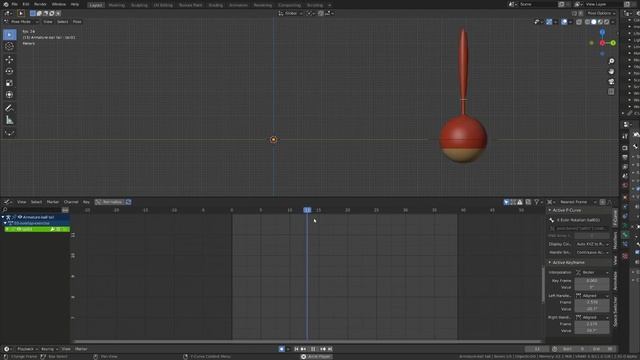Viewport: 640px width, 360px height.
Task: Select the Move tool
Action: tap(9, 60)
